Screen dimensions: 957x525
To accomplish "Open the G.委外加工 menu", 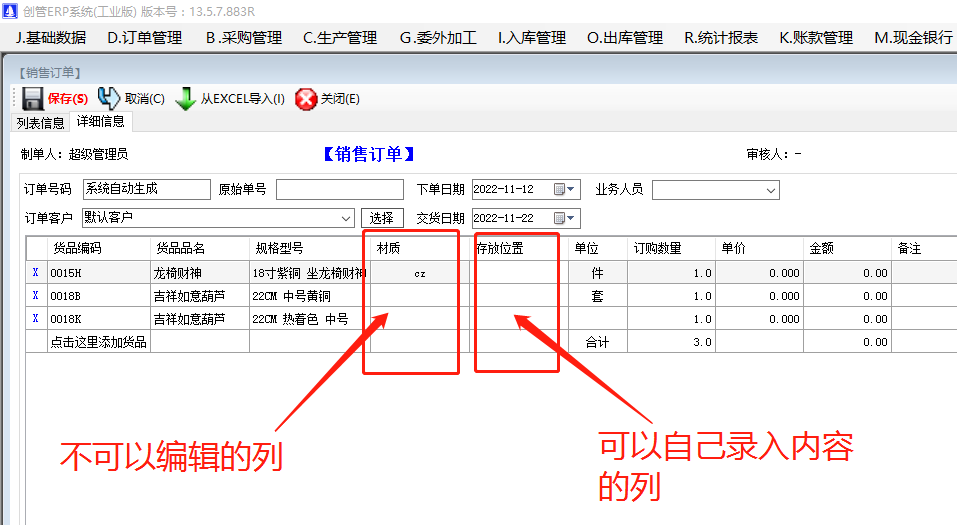I will (x=438, y=38).
